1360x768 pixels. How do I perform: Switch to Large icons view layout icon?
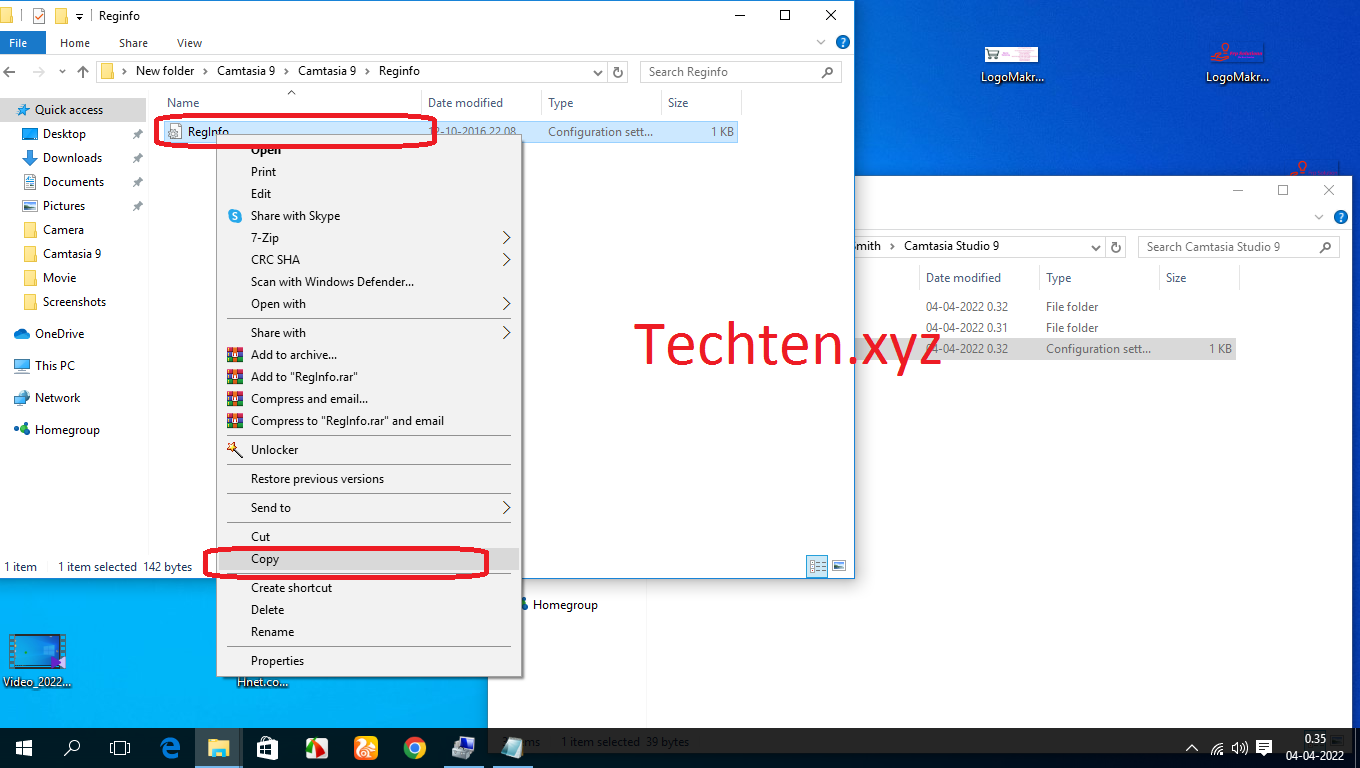tap(839, 566)
